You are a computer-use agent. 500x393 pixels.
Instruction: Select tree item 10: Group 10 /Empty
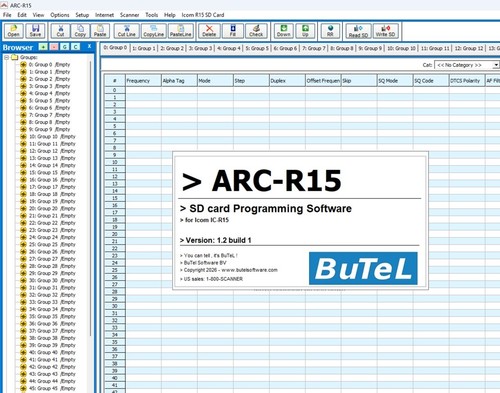pos(52,136)
